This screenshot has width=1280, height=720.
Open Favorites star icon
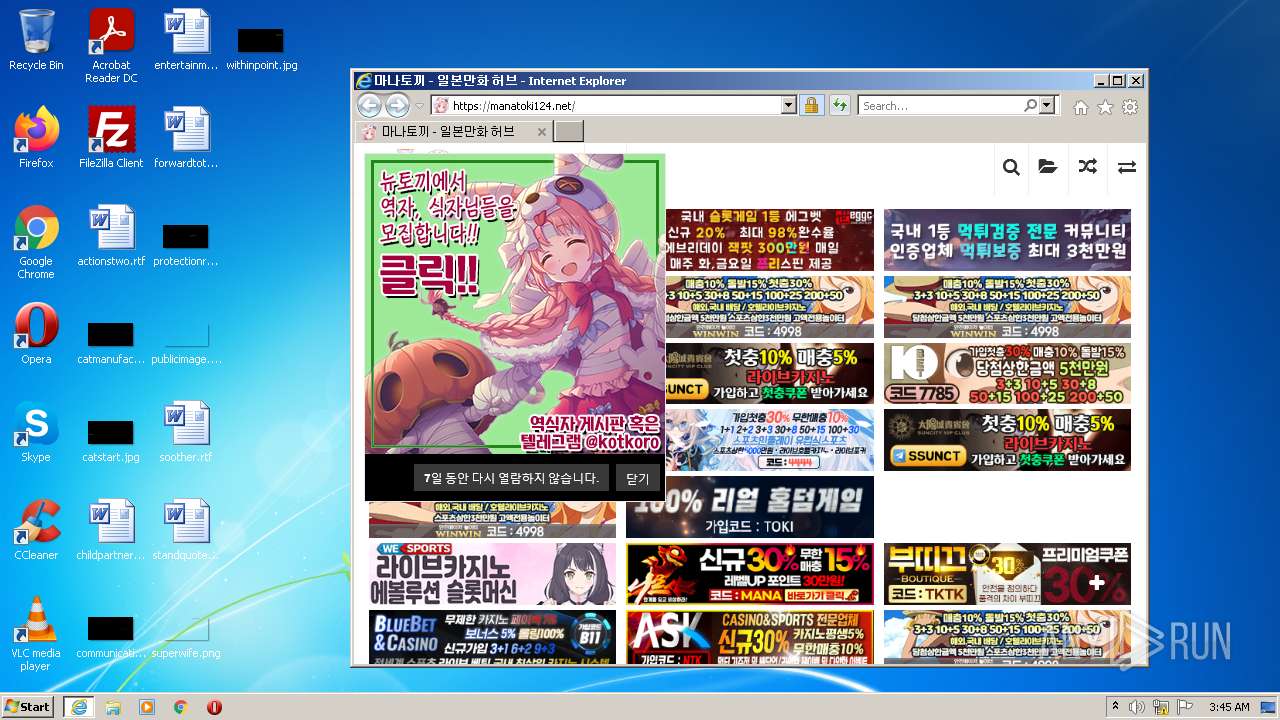(x=1105, y=107)
